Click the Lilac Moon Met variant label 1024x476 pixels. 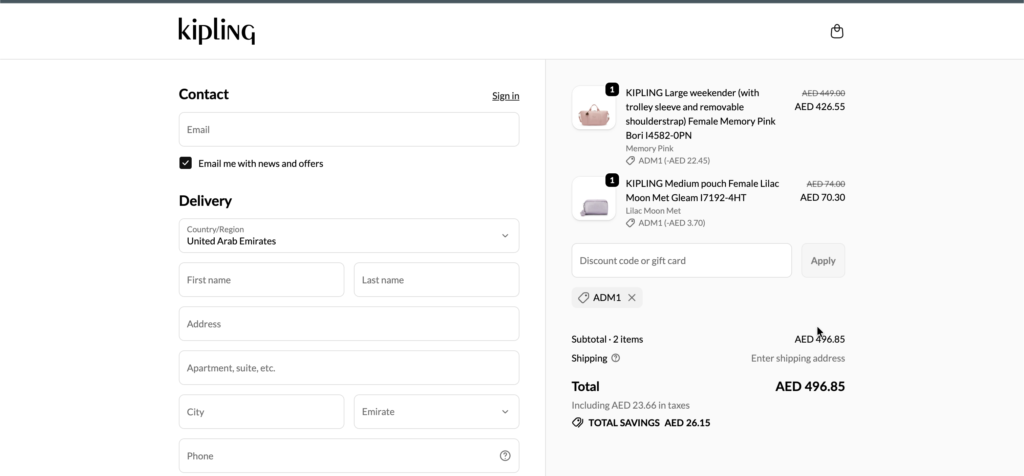[653, 210]
